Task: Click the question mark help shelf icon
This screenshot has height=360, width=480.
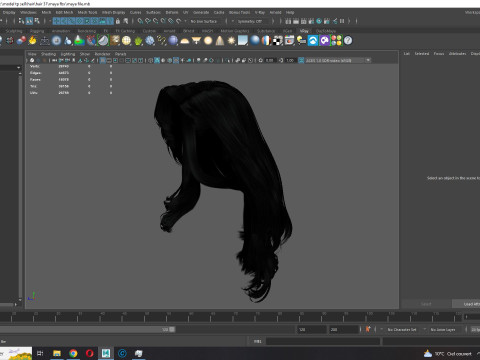Action: coord(348,41)
